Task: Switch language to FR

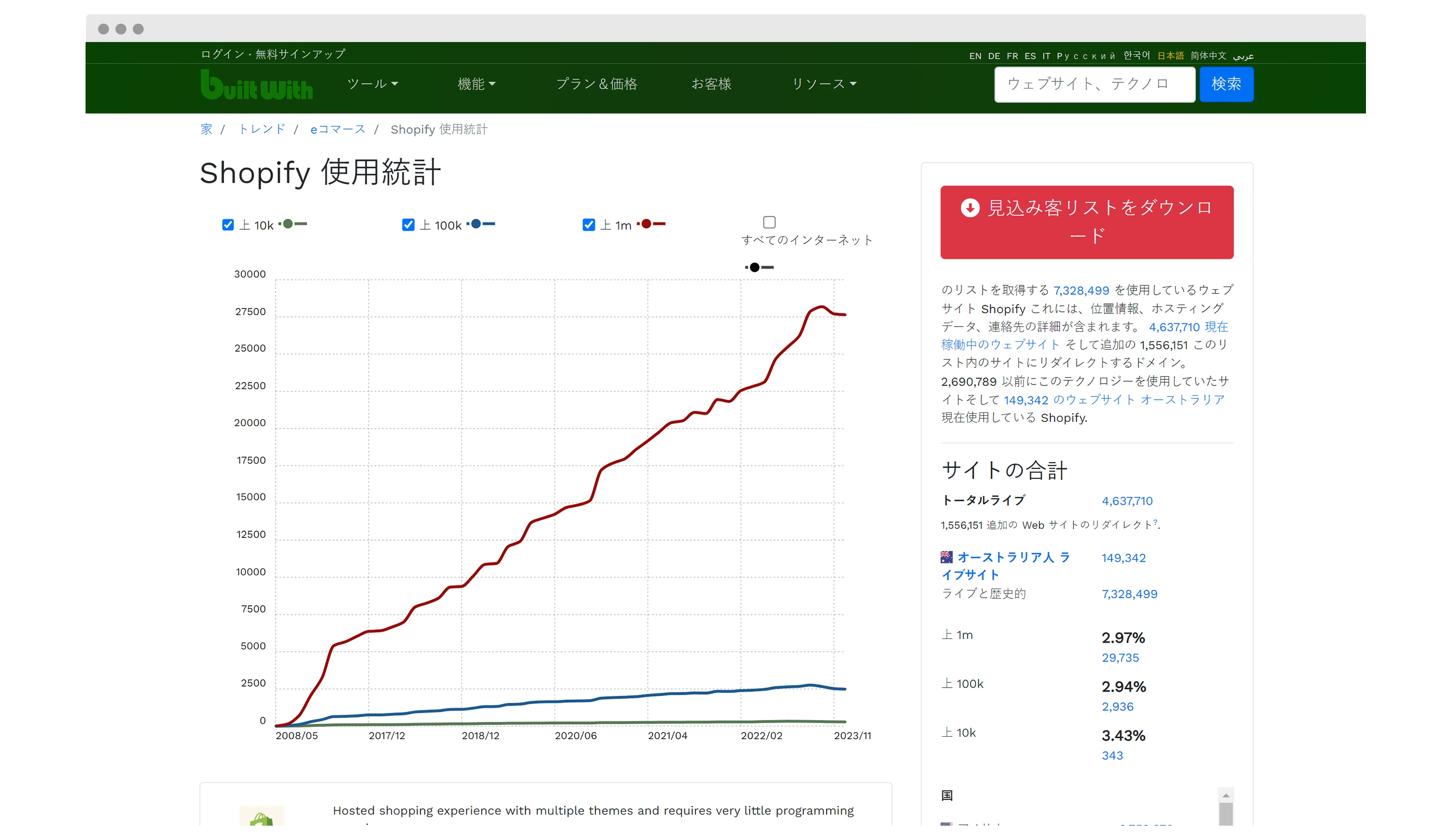Action: 1012,56
